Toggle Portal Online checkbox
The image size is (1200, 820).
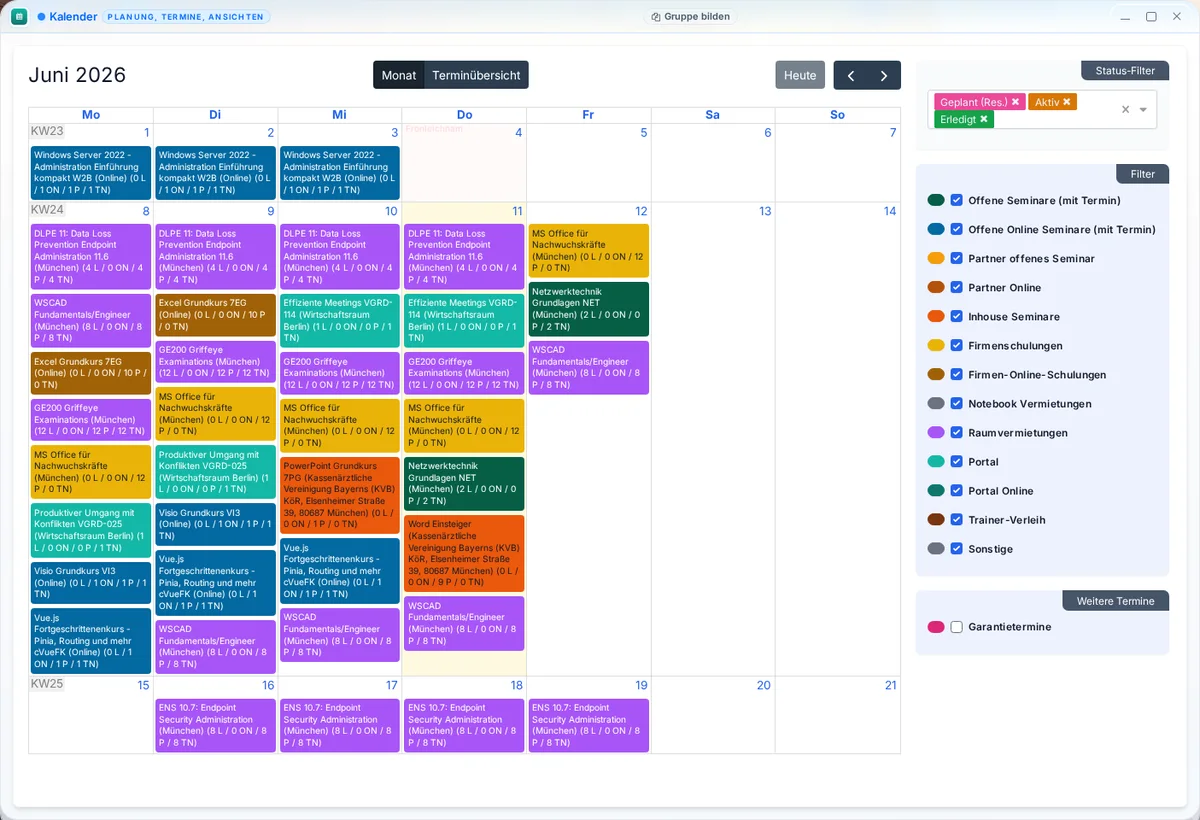(x=957, y=490)
